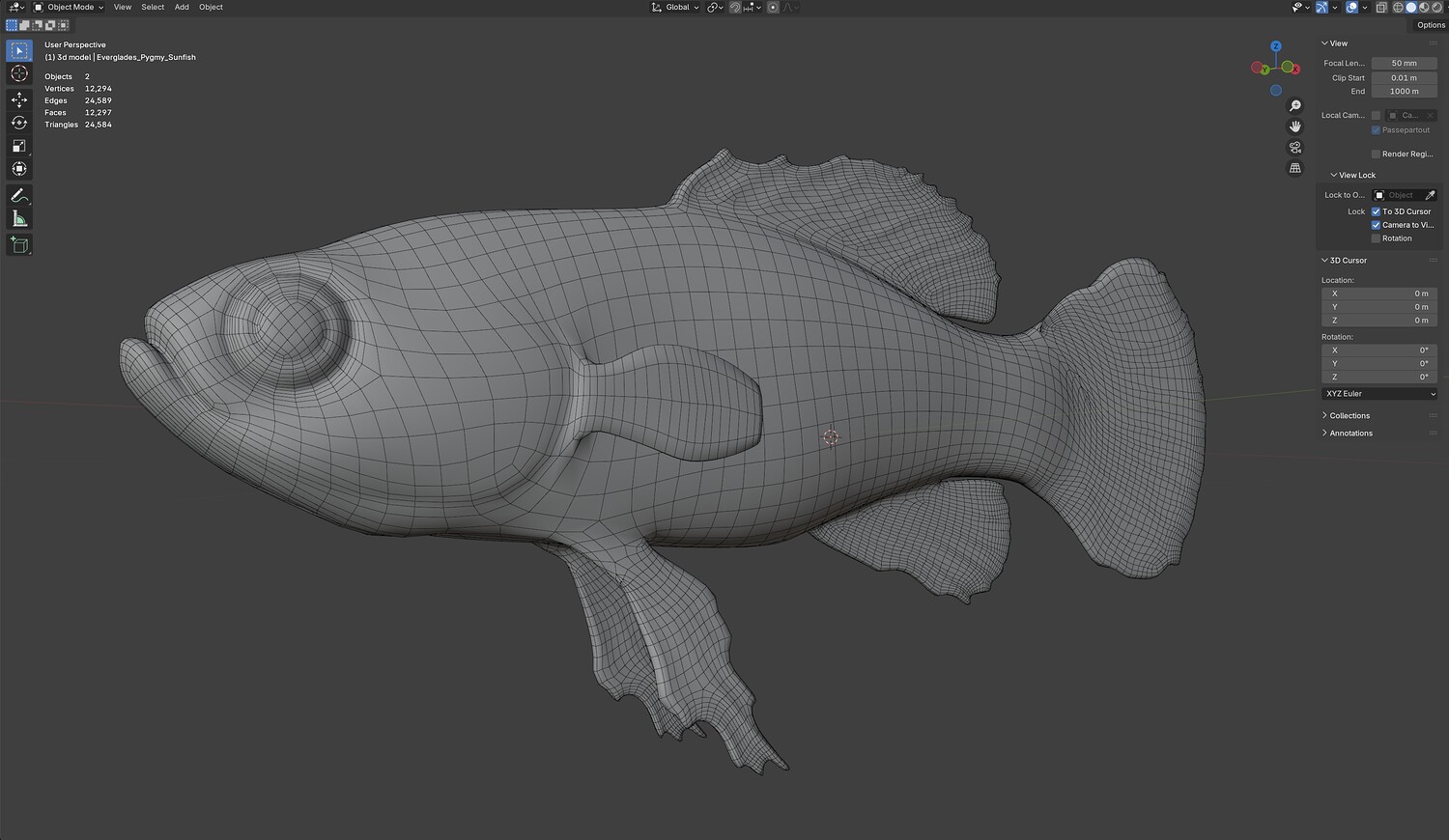Activate the Cursor tool in the toolbar

click(19, 74)
